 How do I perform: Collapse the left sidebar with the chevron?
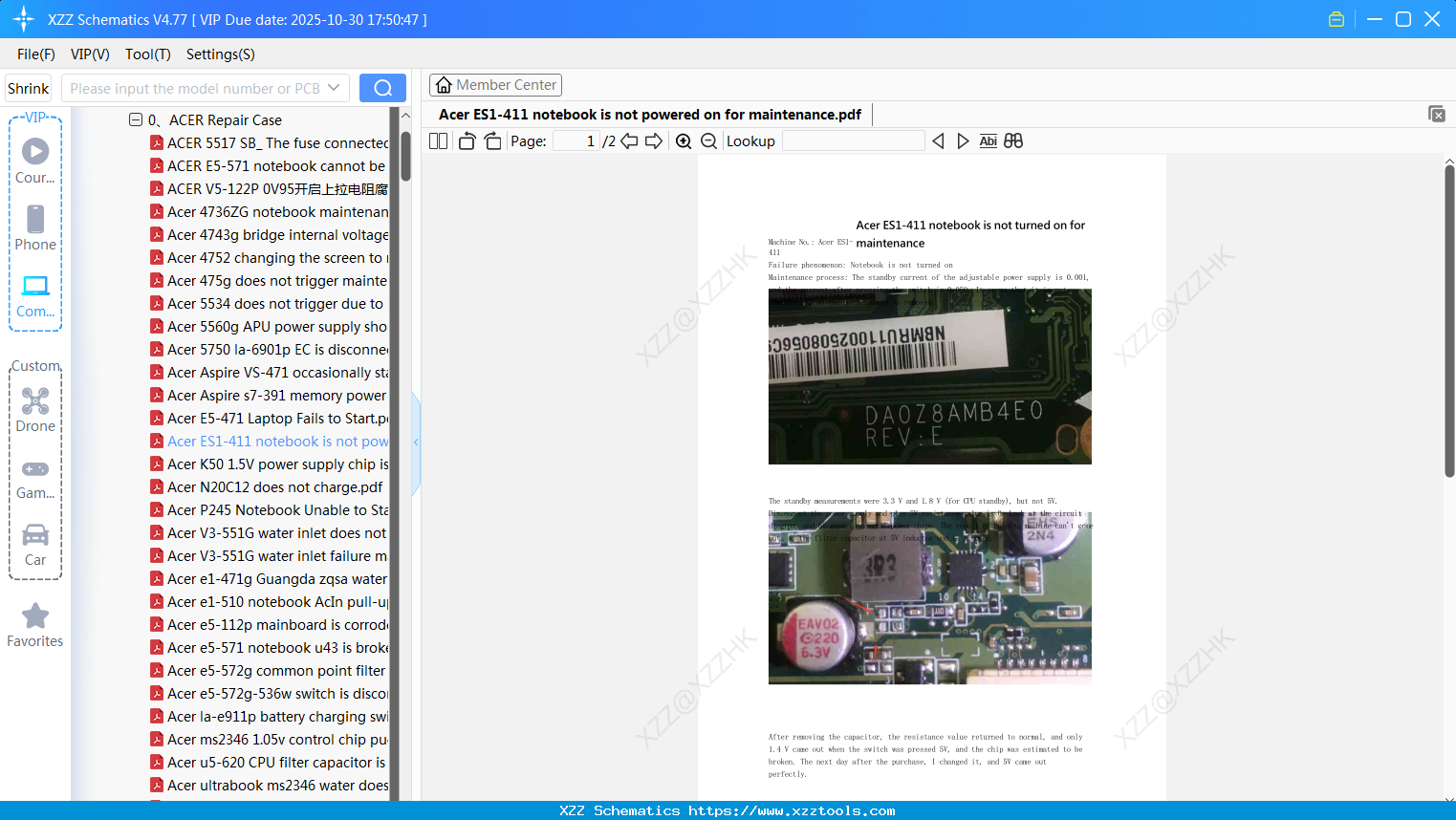[415, 442]
